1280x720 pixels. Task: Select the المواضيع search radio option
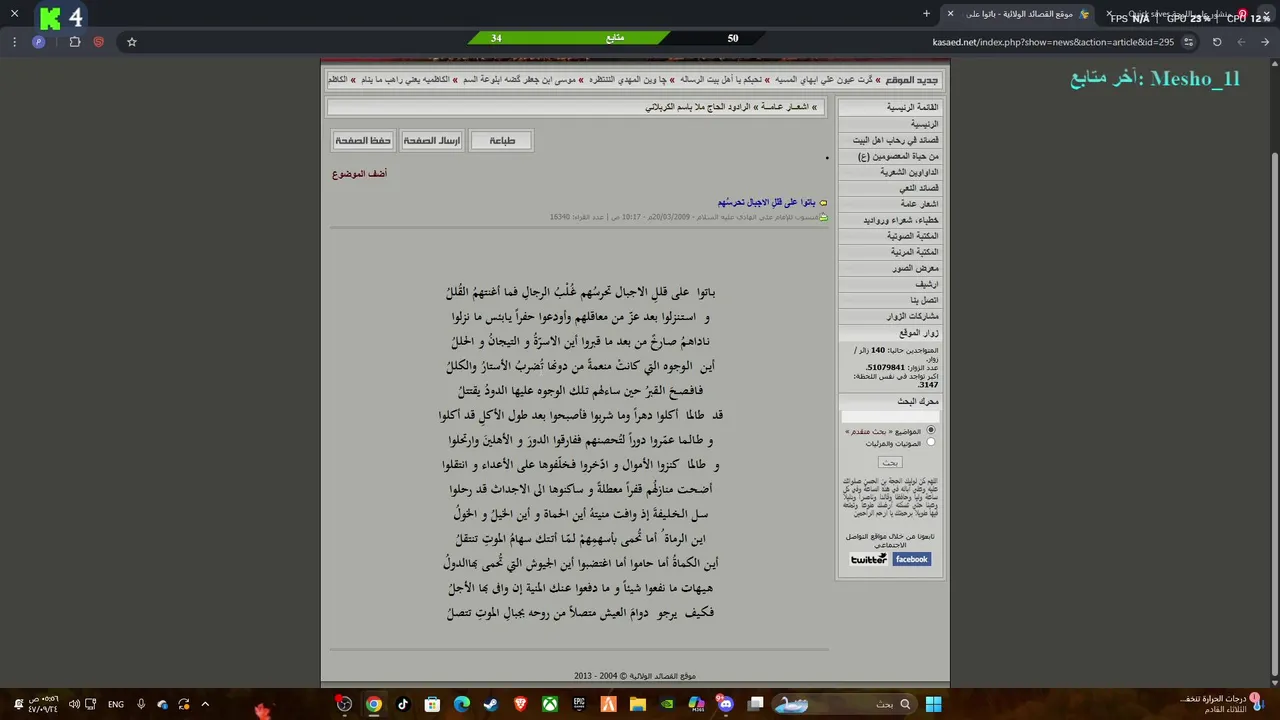pyautogui.click(x=931, y=431)
